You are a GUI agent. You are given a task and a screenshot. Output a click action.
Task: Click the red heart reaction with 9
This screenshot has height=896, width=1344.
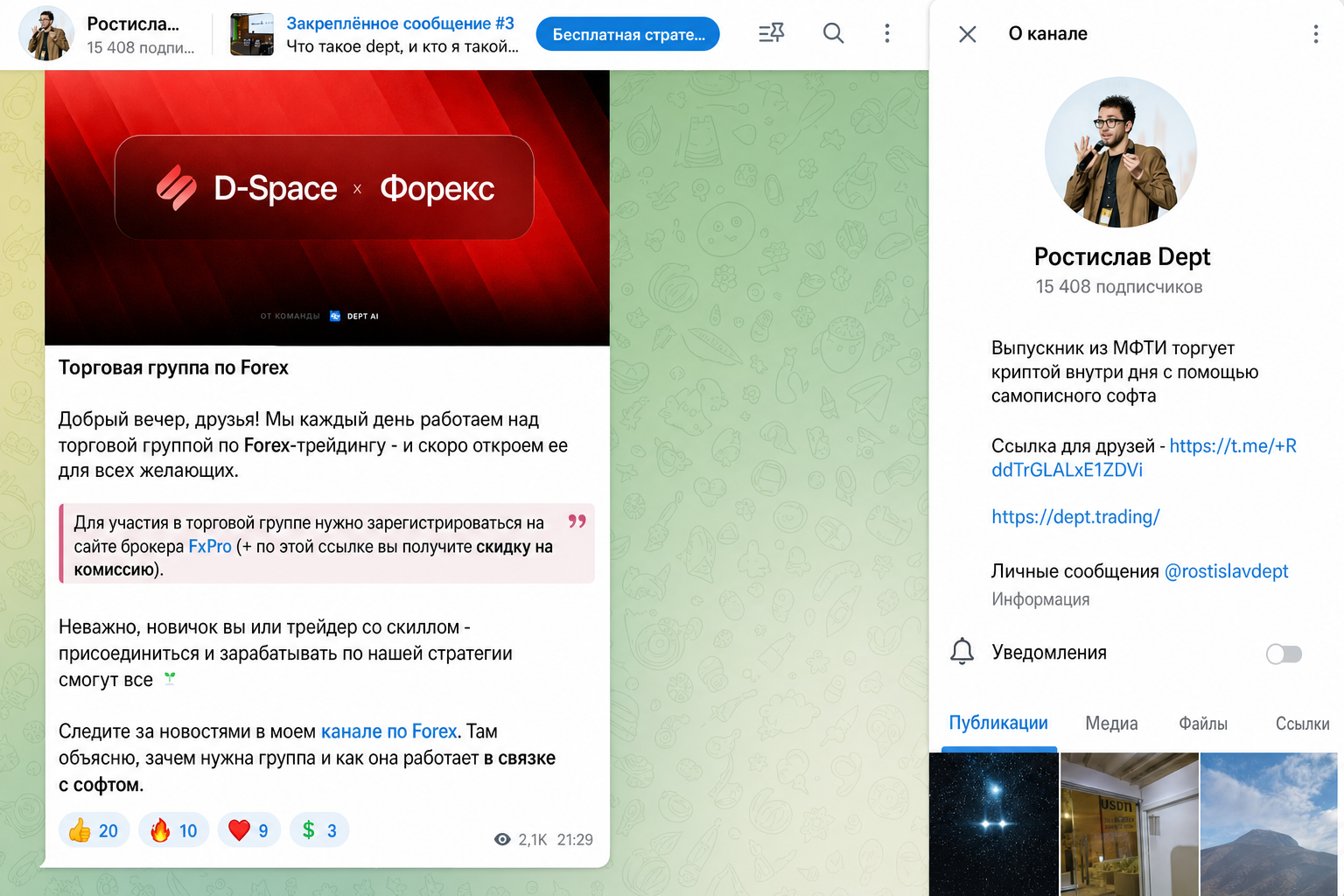point(249,830)
